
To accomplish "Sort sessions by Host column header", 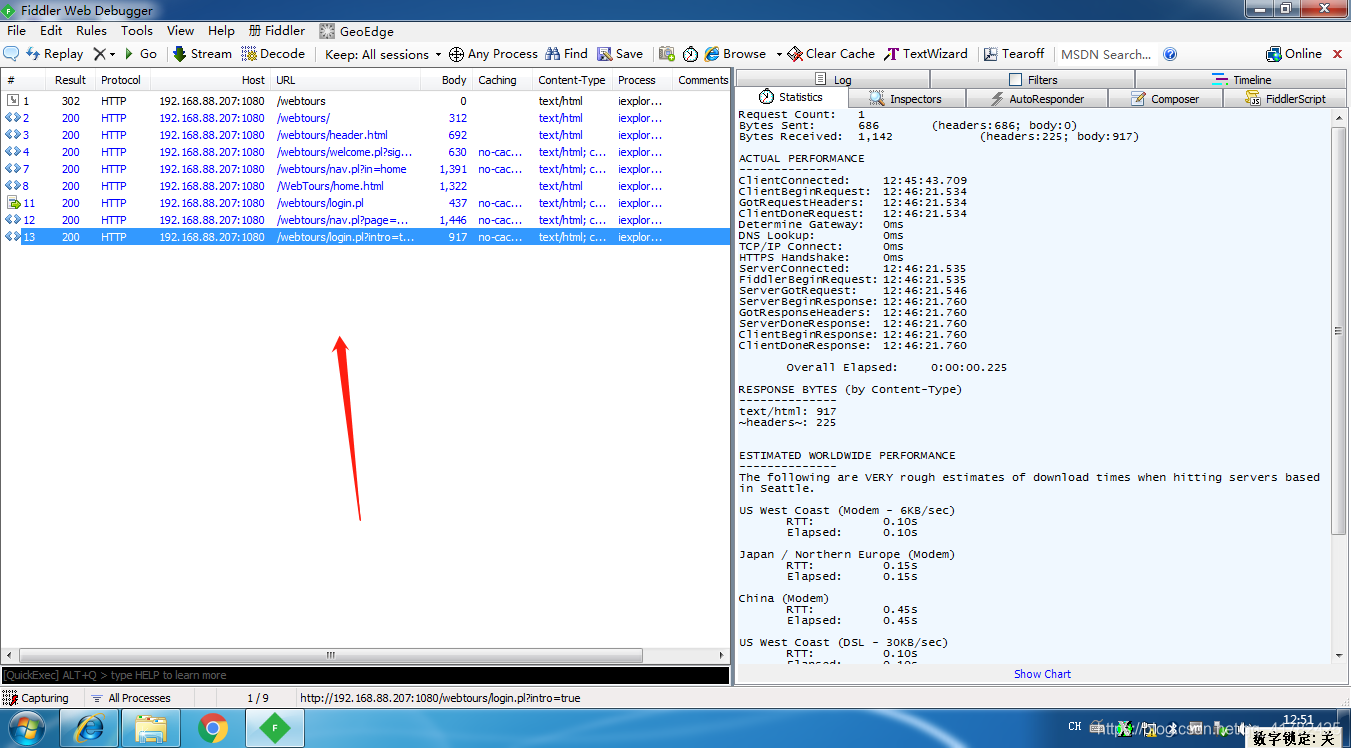I will (x=212, y=80).
